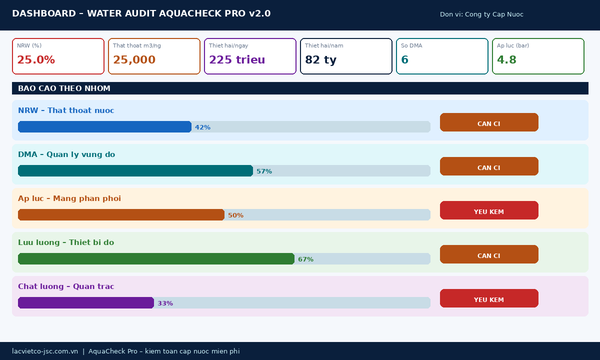Open the Thiet hai/nam 82 ty card
600x360 pixels.
(346, 56)
